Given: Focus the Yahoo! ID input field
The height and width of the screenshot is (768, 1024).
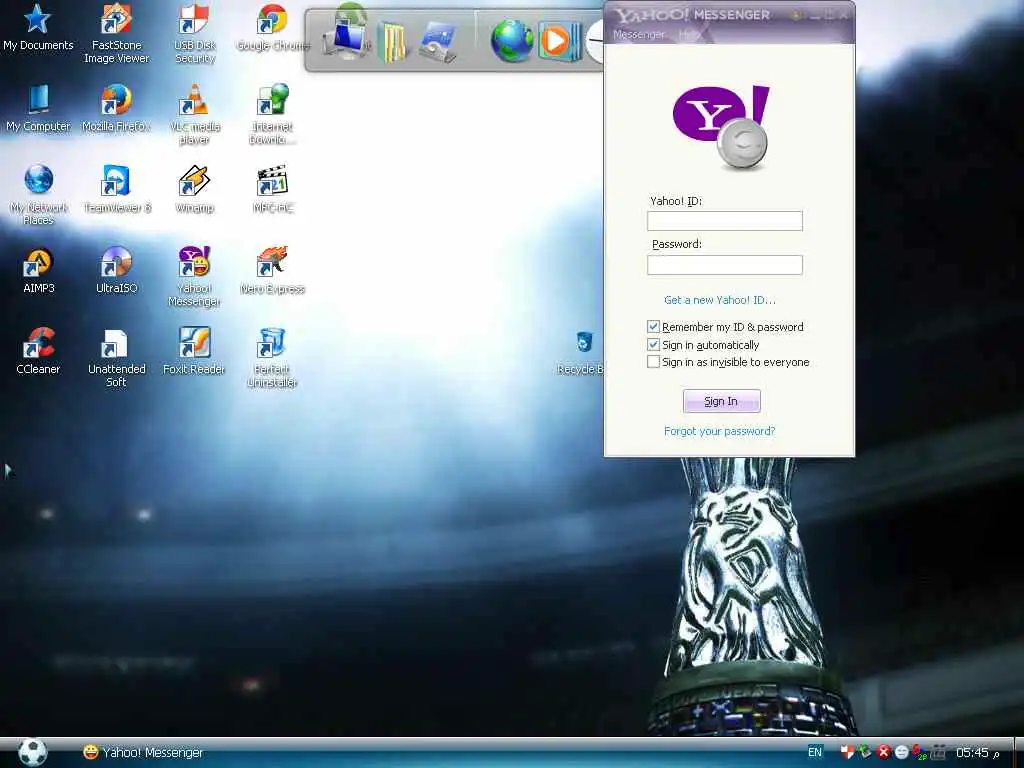Looking at the screenshot, I should coord(724,221).
